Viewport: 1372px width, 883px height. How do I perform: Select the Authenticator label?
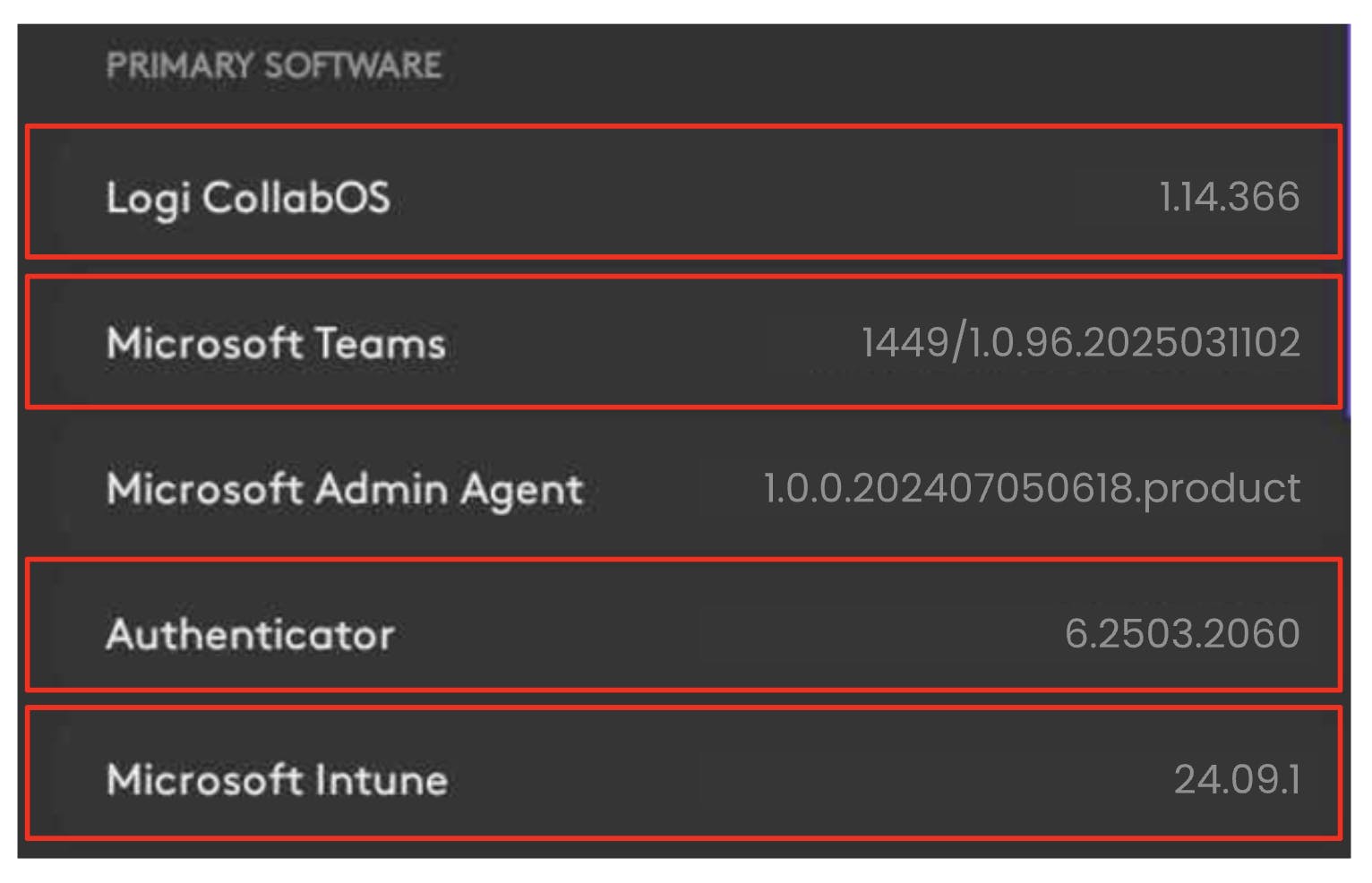tap(250, 635)
